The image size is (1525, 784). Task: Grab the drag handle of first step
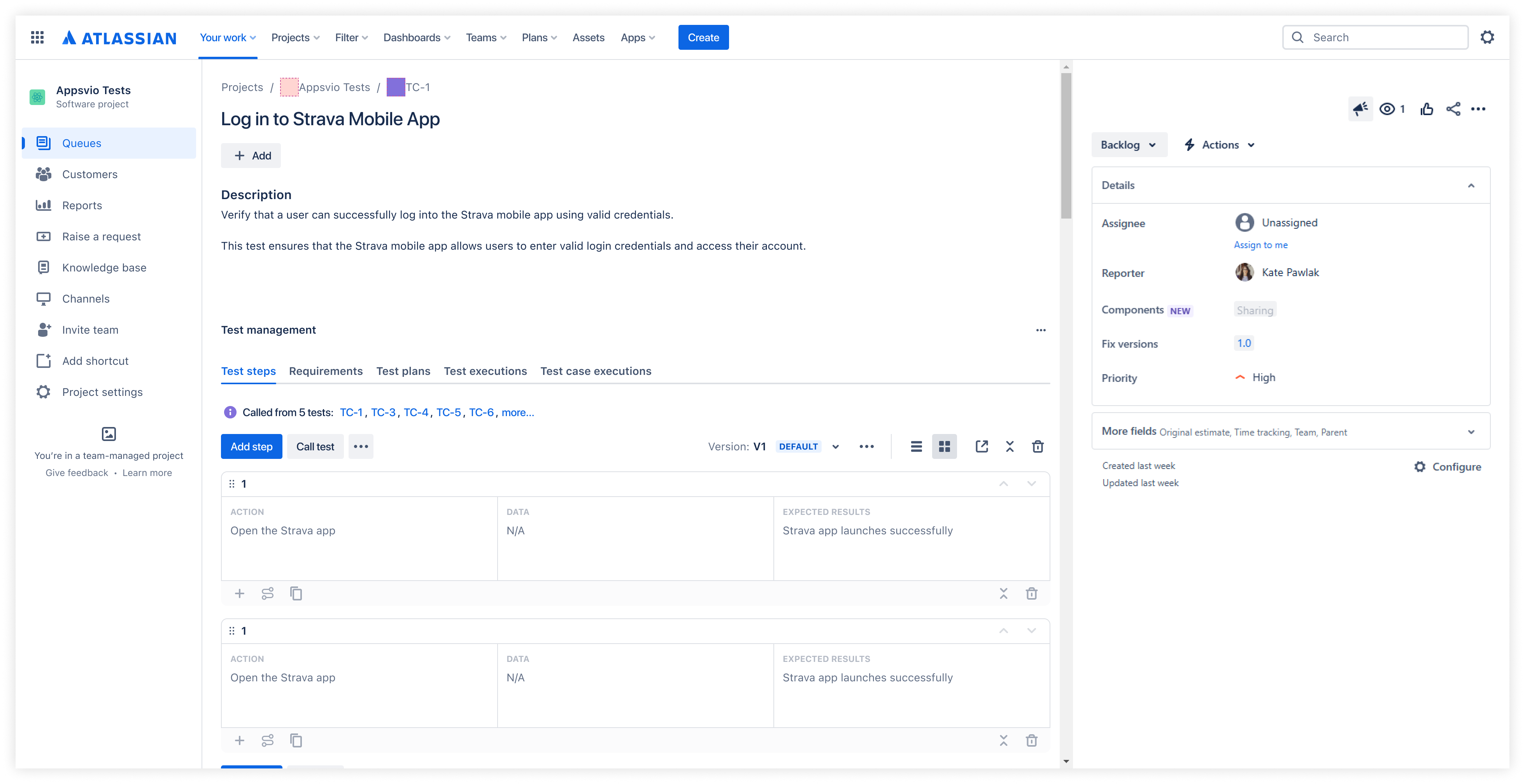click(x=231, y=484)
